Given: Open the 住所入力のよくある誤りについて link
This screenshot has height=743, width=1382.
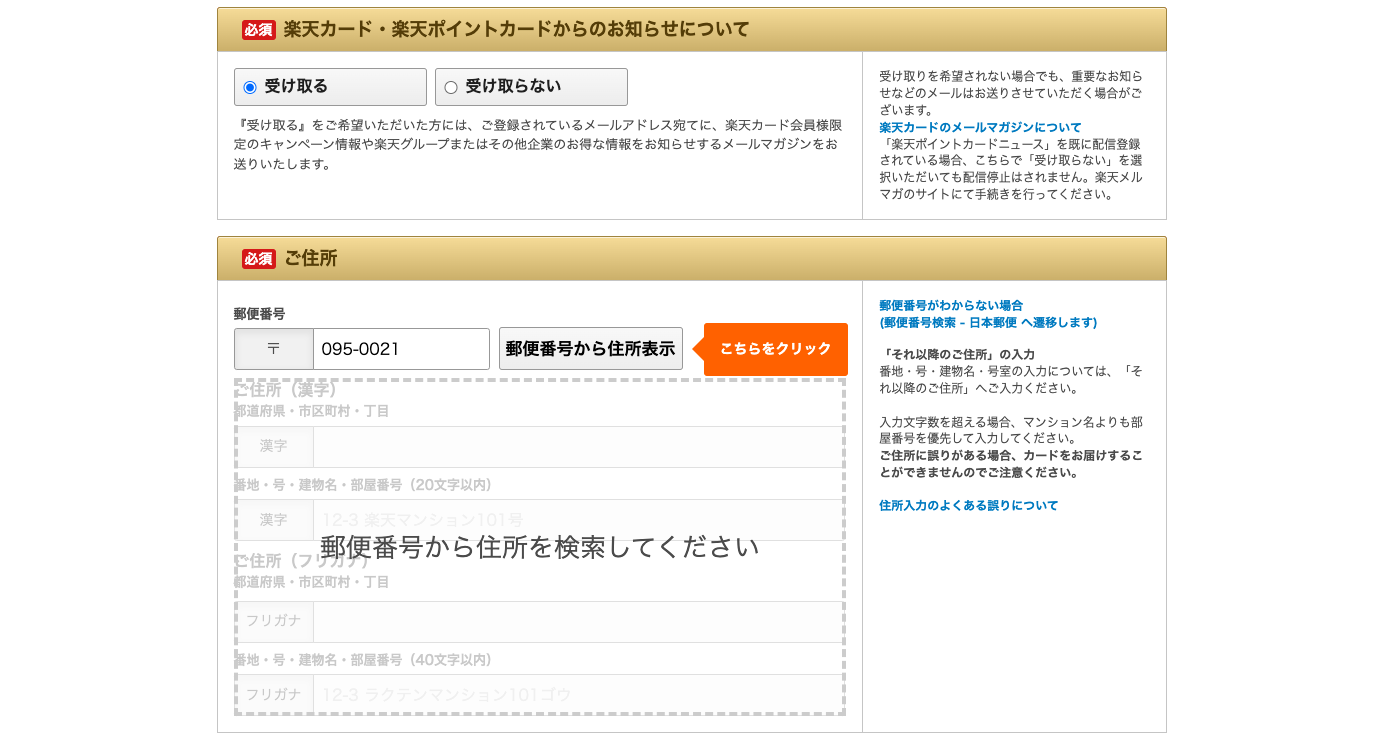Looking at the screenshot, I should [x=968, y=505].
